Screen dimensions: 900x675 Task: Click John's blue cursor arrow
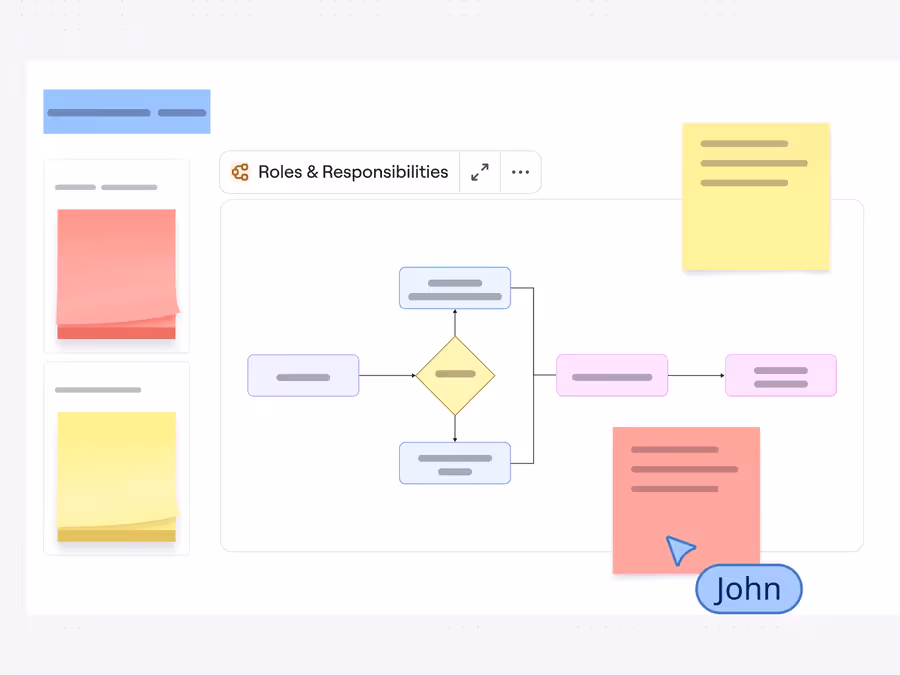pos(680,550)
